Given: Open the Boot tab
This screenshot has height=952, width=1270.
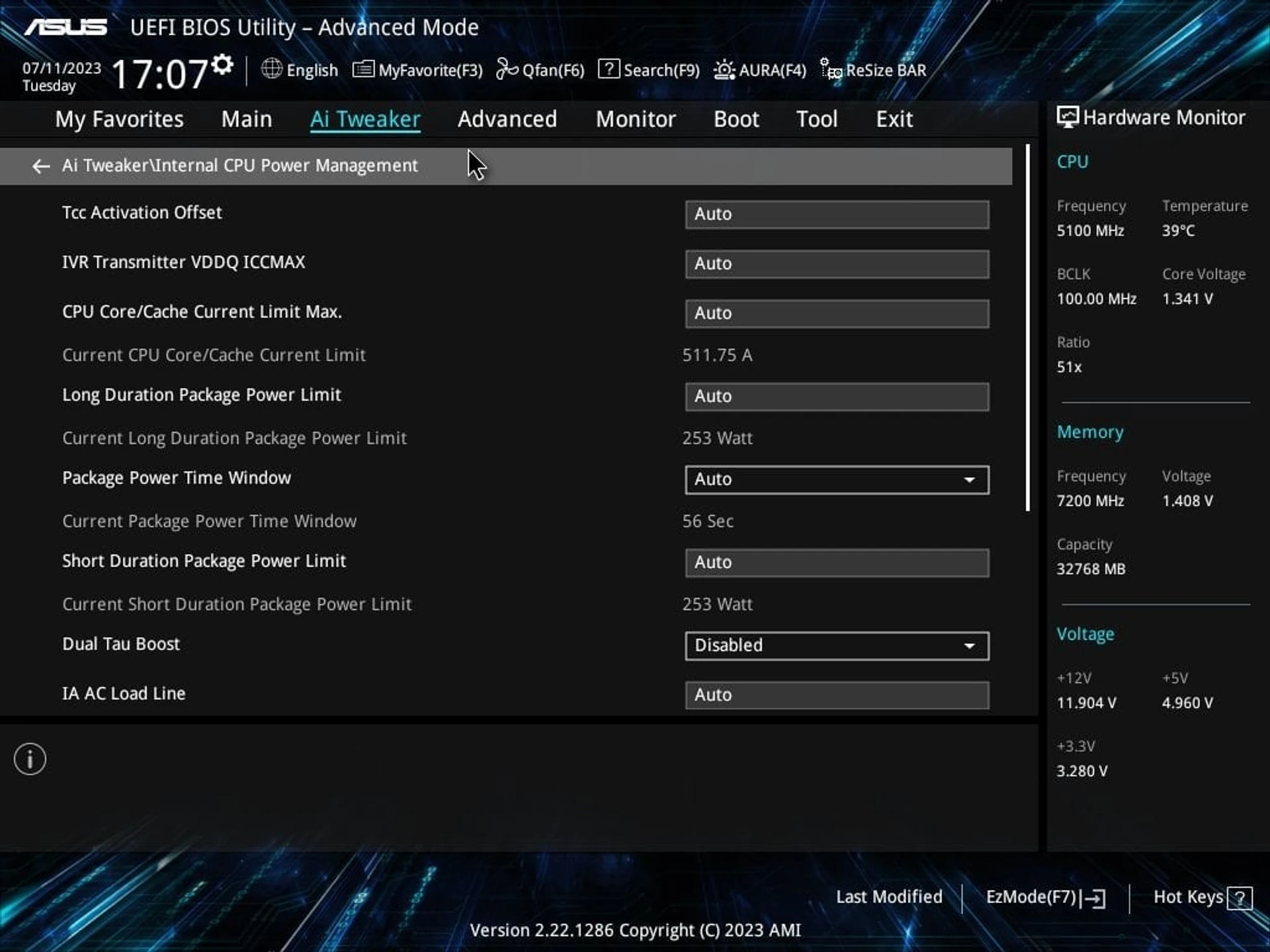Looking at the screenshot, I should point(736,120).
